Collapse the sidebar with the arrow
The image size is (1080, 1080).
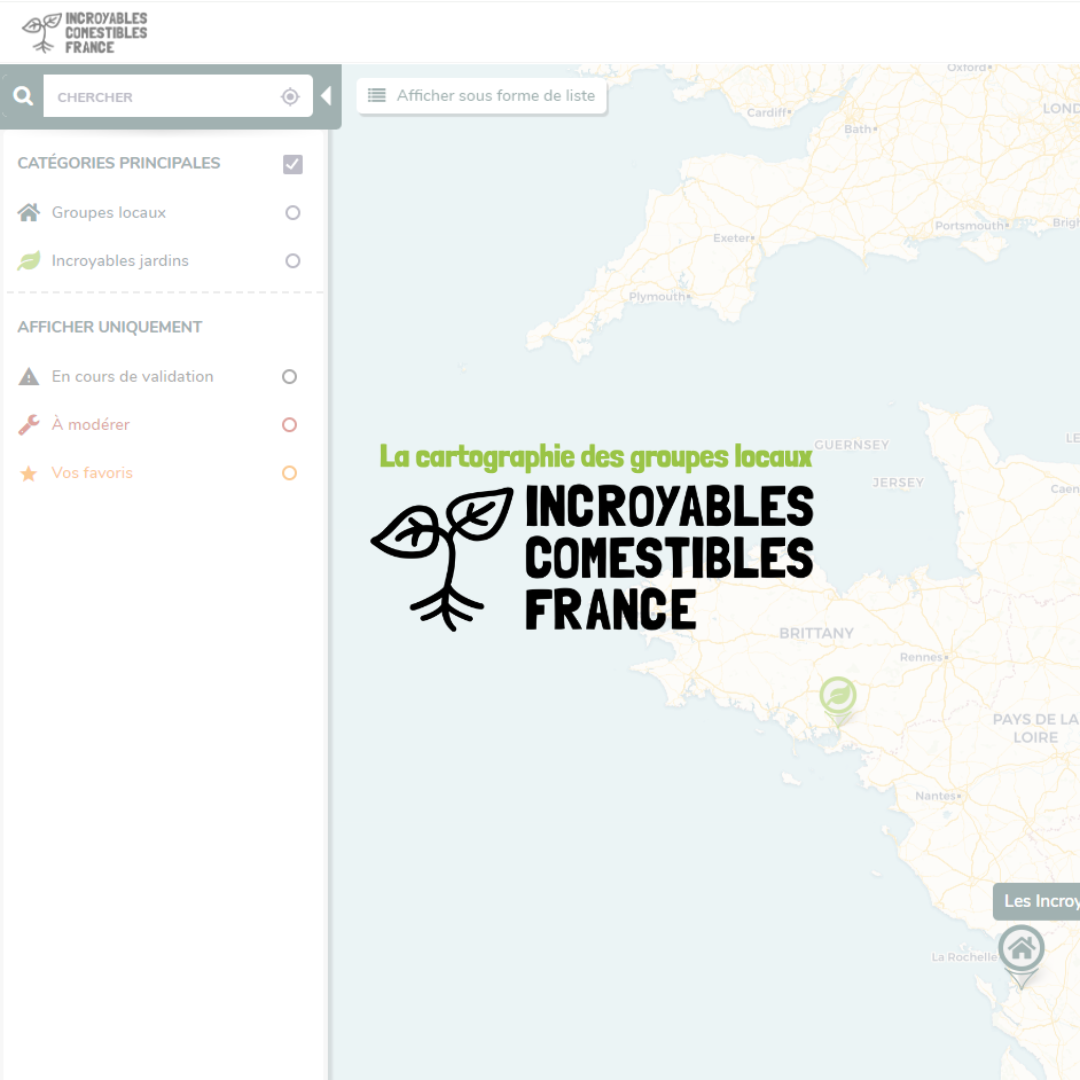point(326,96)
